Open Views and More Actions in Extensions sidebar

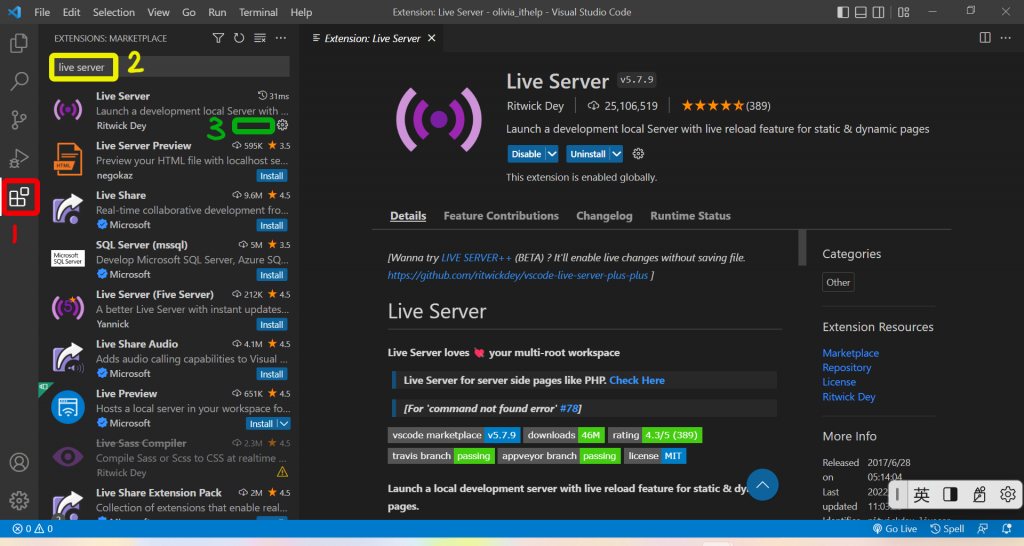281,39
